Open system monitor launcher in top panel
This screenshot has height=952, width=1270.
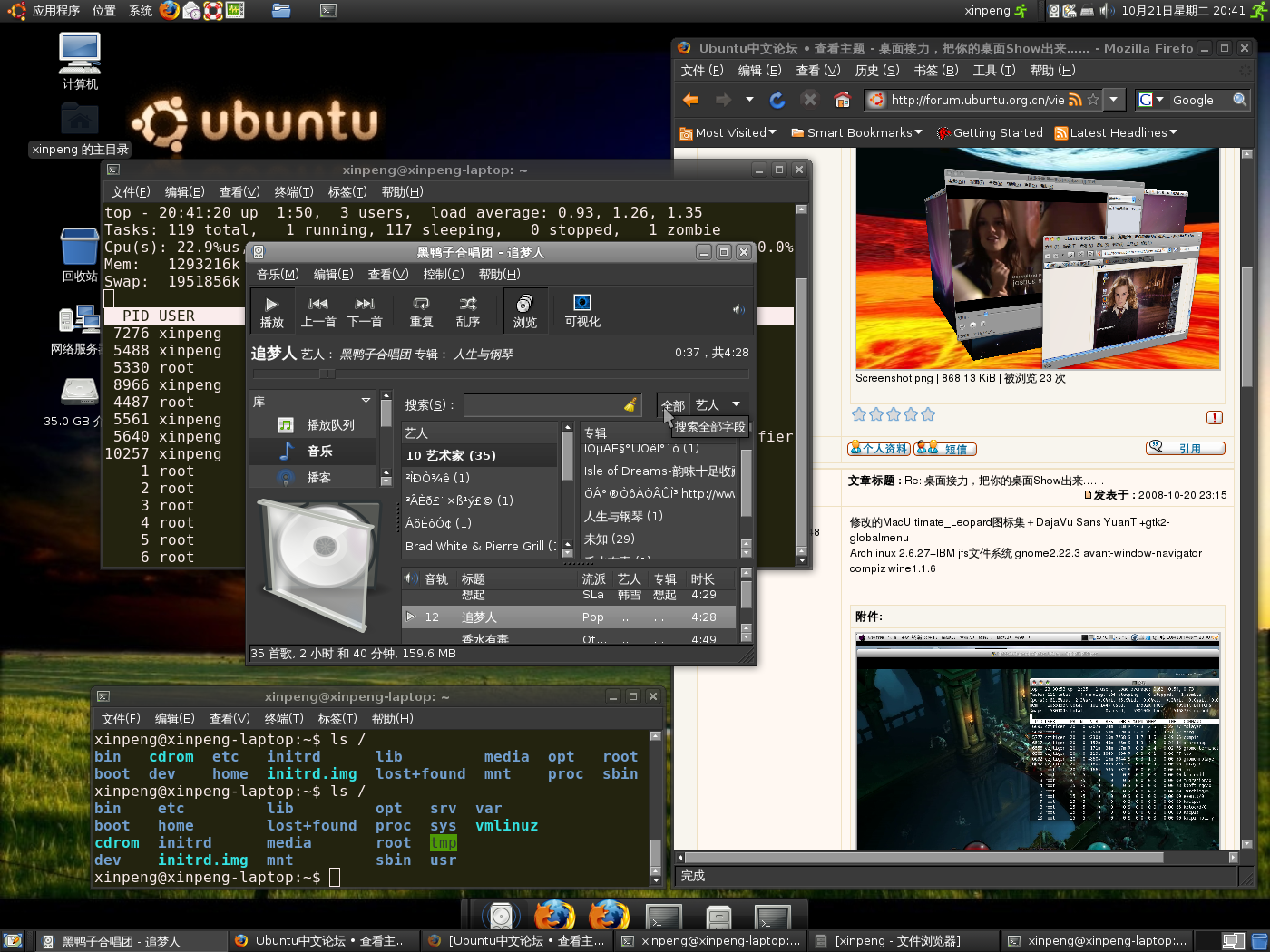click(x=235, y=11)
